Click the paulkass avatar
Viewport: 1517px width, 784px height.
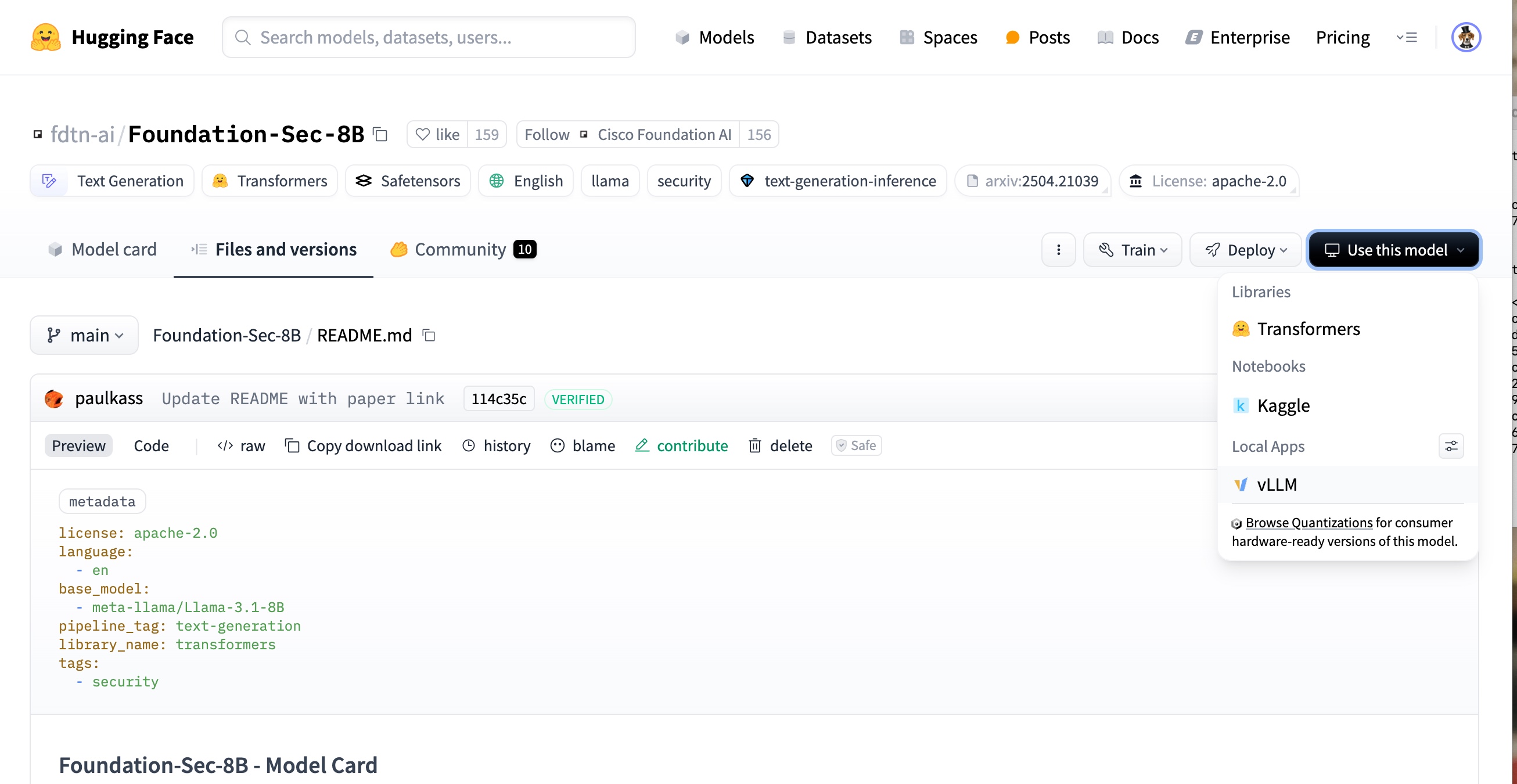[x=54, y=399]
